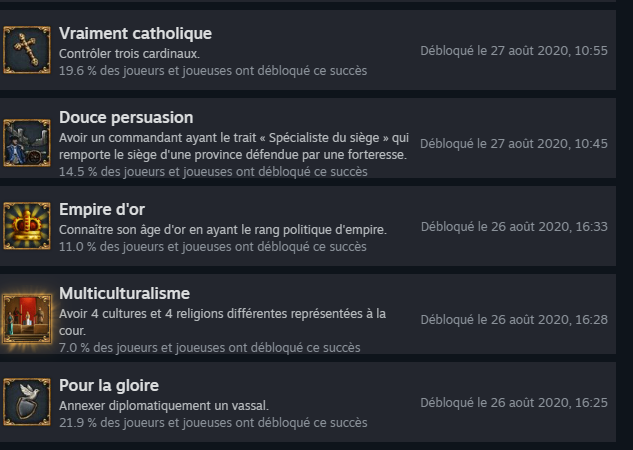Click the Vraiment catholique cross icon
The width and height of the screenshot is (633, 450).
[27, 50]
